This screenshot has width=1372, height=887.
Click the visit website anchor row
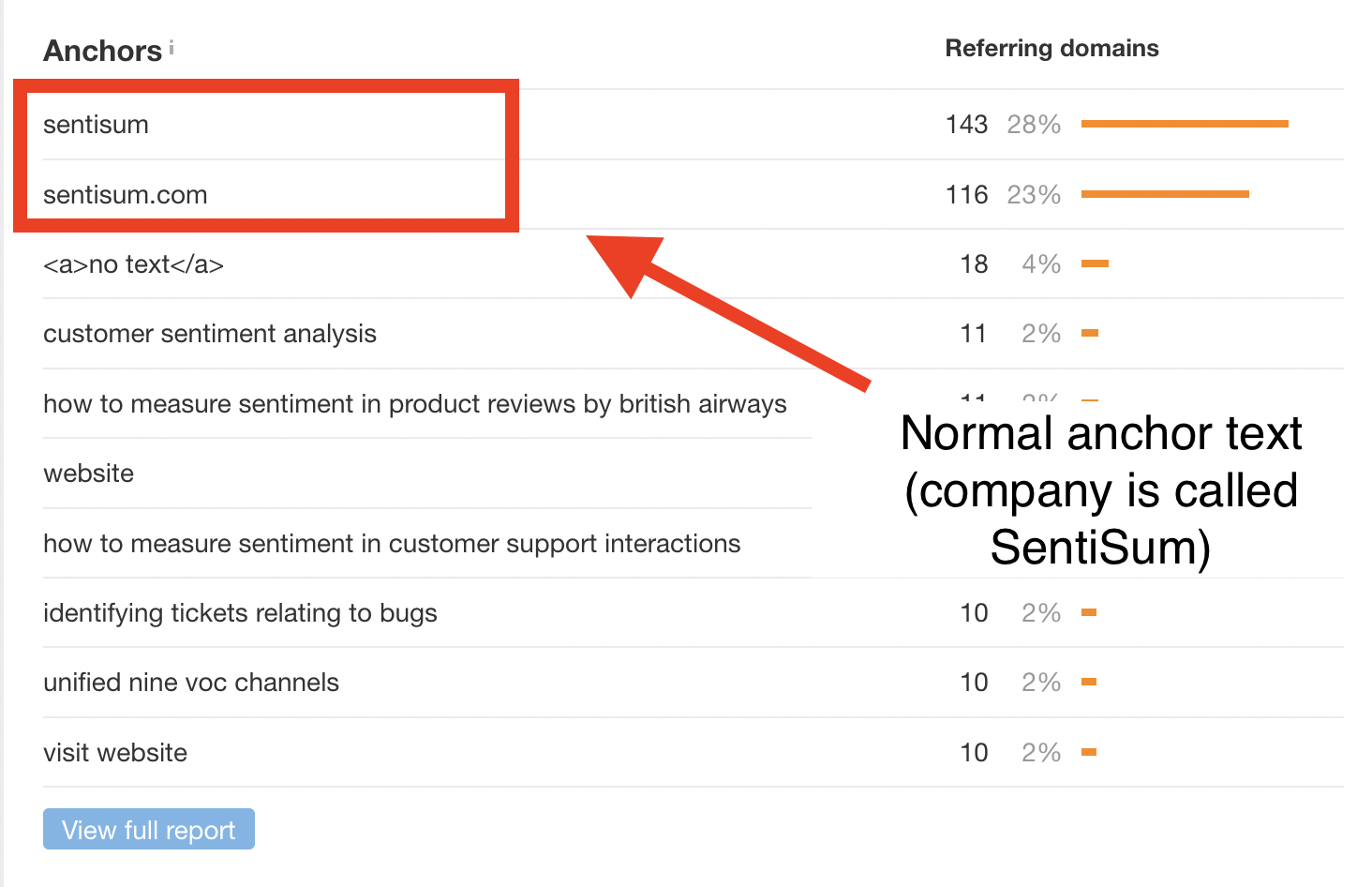point(115,753)
